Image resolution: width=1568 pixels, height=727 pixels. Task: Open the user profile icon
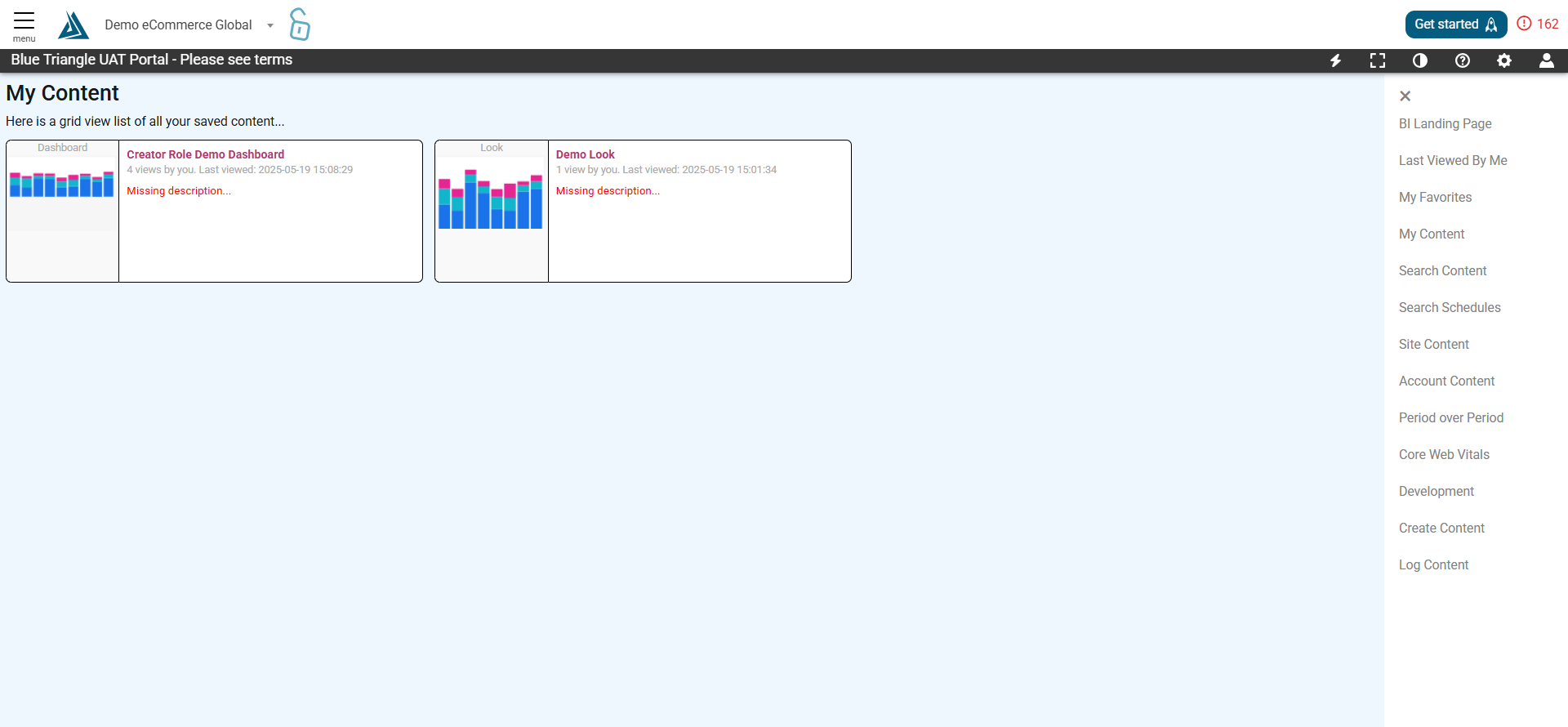pos(1547,60)
